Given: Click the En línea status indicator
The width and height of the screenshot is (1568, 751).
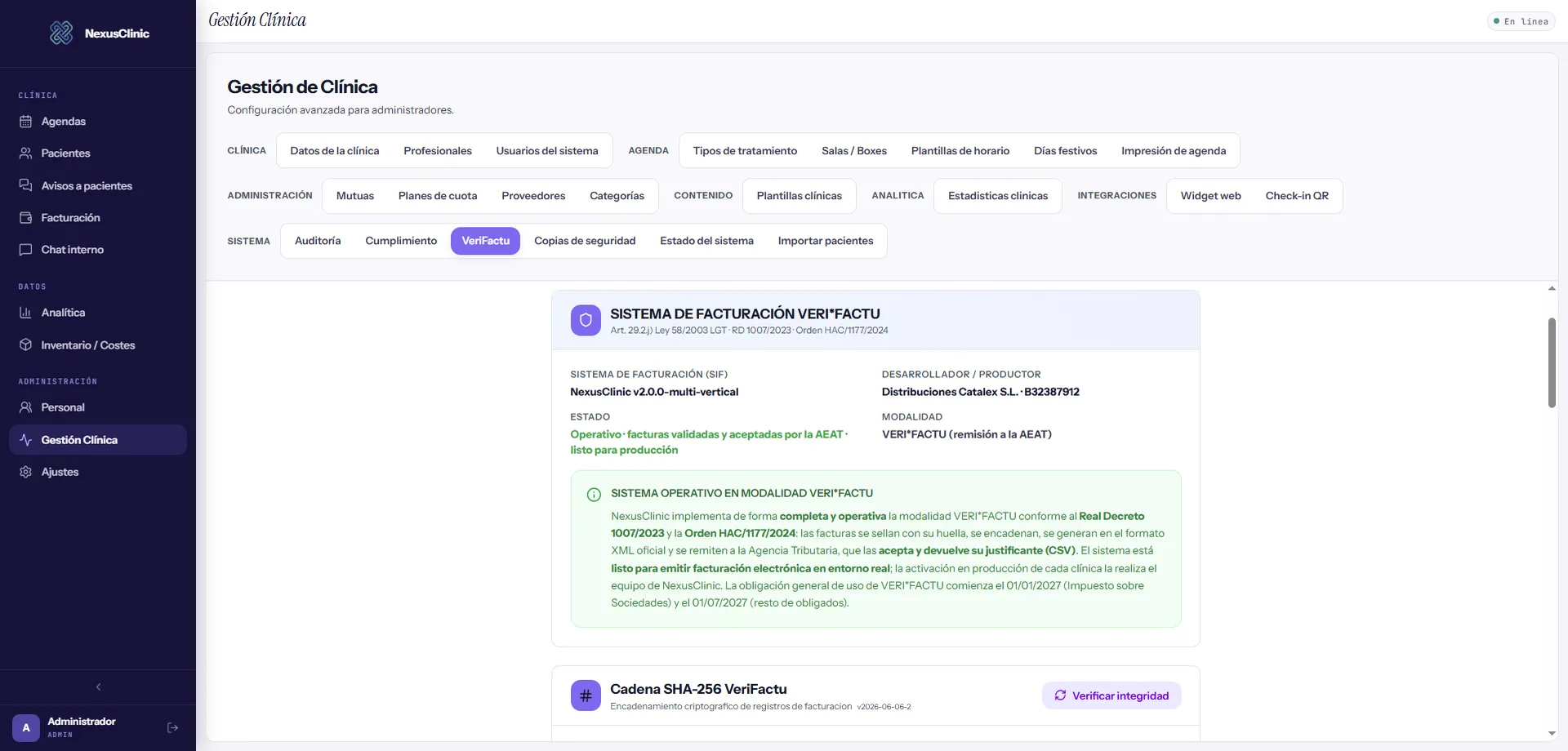Looking at the screenshot, I should pyautogui.click(x=1521, y=21).
